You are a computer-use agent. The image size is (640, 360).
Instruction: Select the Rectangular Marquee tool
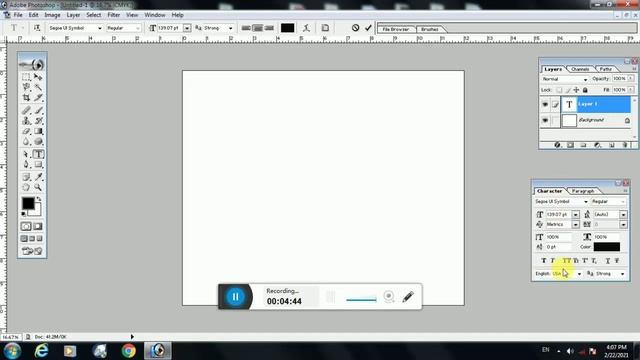(x=26, y=77)
